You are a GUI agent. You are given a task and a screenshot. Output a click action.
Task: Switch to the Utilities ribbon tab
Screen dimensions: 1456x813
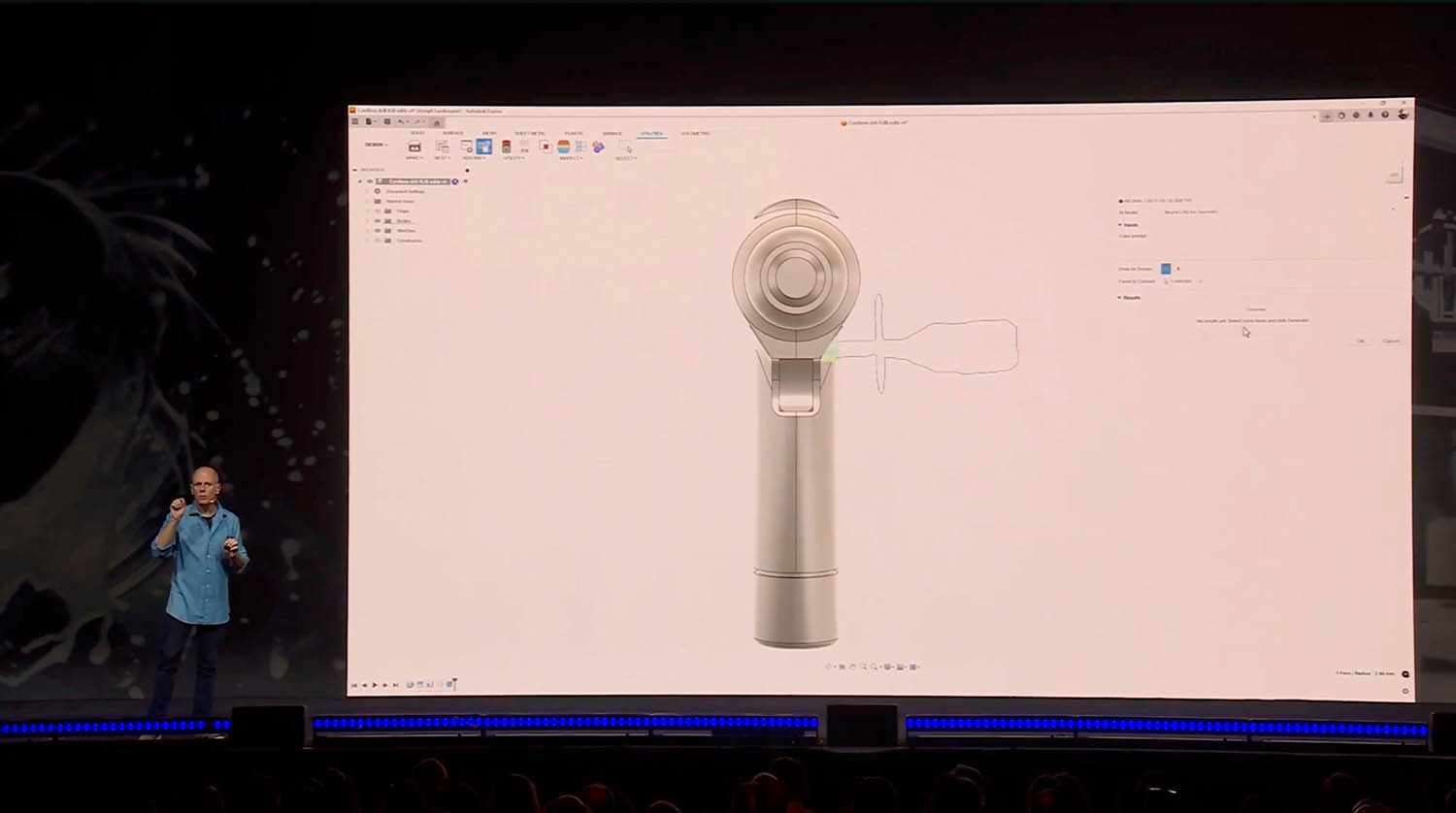pos(651,134)
